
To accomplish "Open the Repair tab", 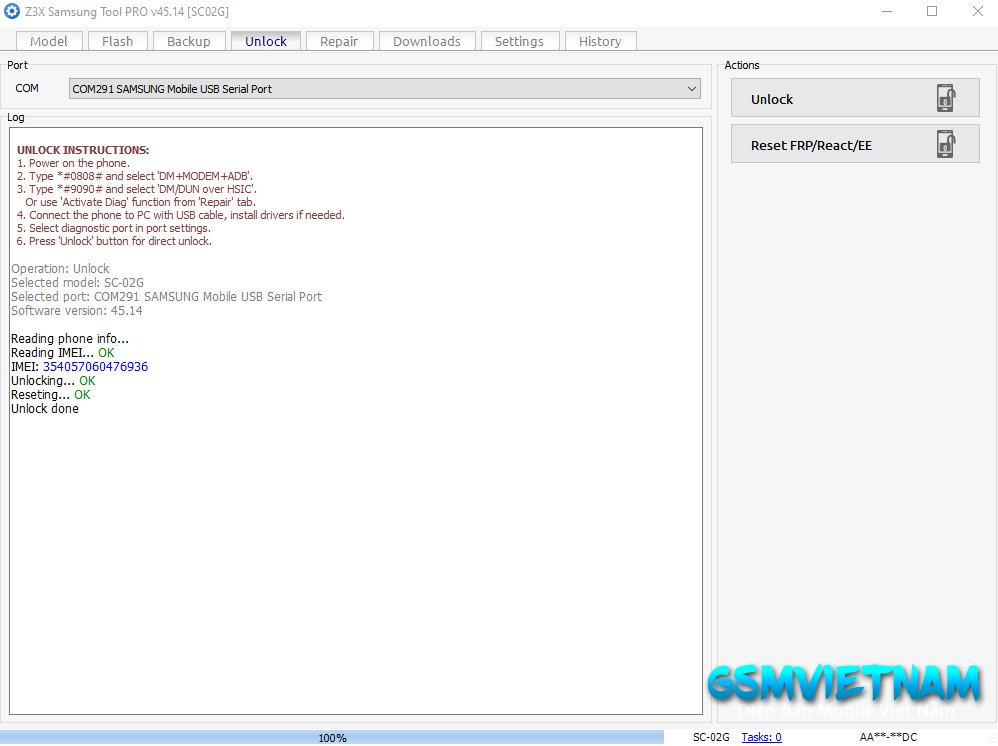I will point(339,41).
